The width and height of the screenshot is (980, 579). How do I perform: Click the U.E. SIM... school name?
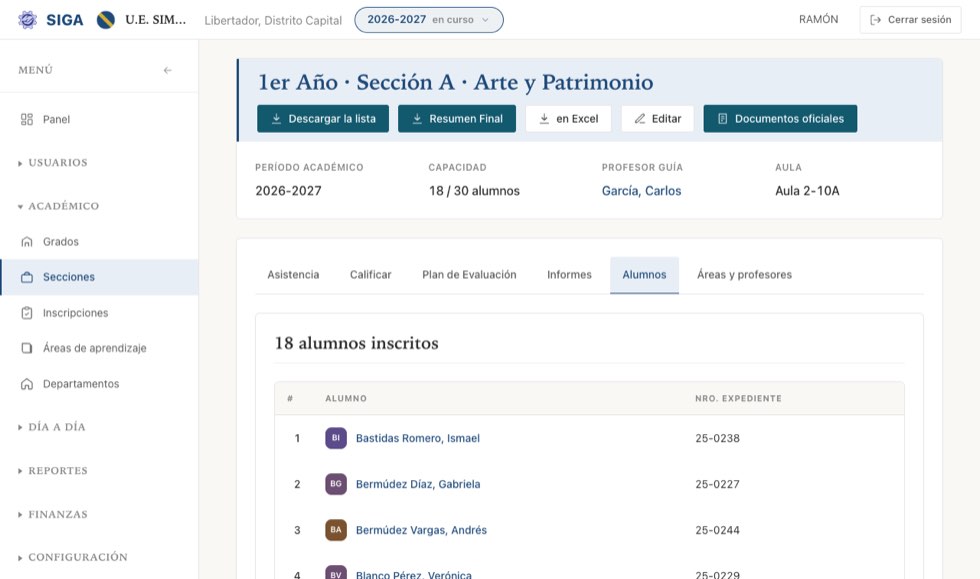point(156,20)
